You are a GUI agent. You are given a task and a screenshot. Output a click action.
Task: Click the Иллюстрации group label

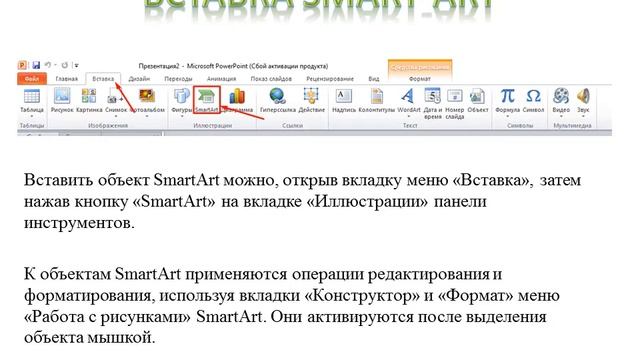point(212,126)
